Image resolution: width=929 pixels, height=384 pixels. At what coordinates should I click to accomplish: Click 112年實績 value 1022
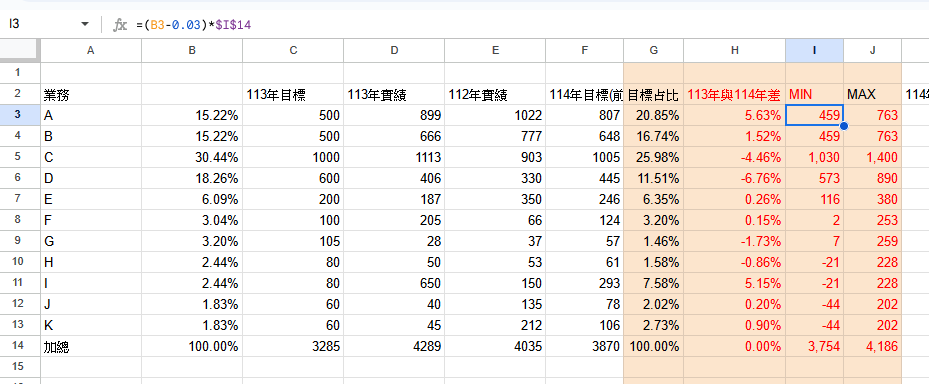495,116
